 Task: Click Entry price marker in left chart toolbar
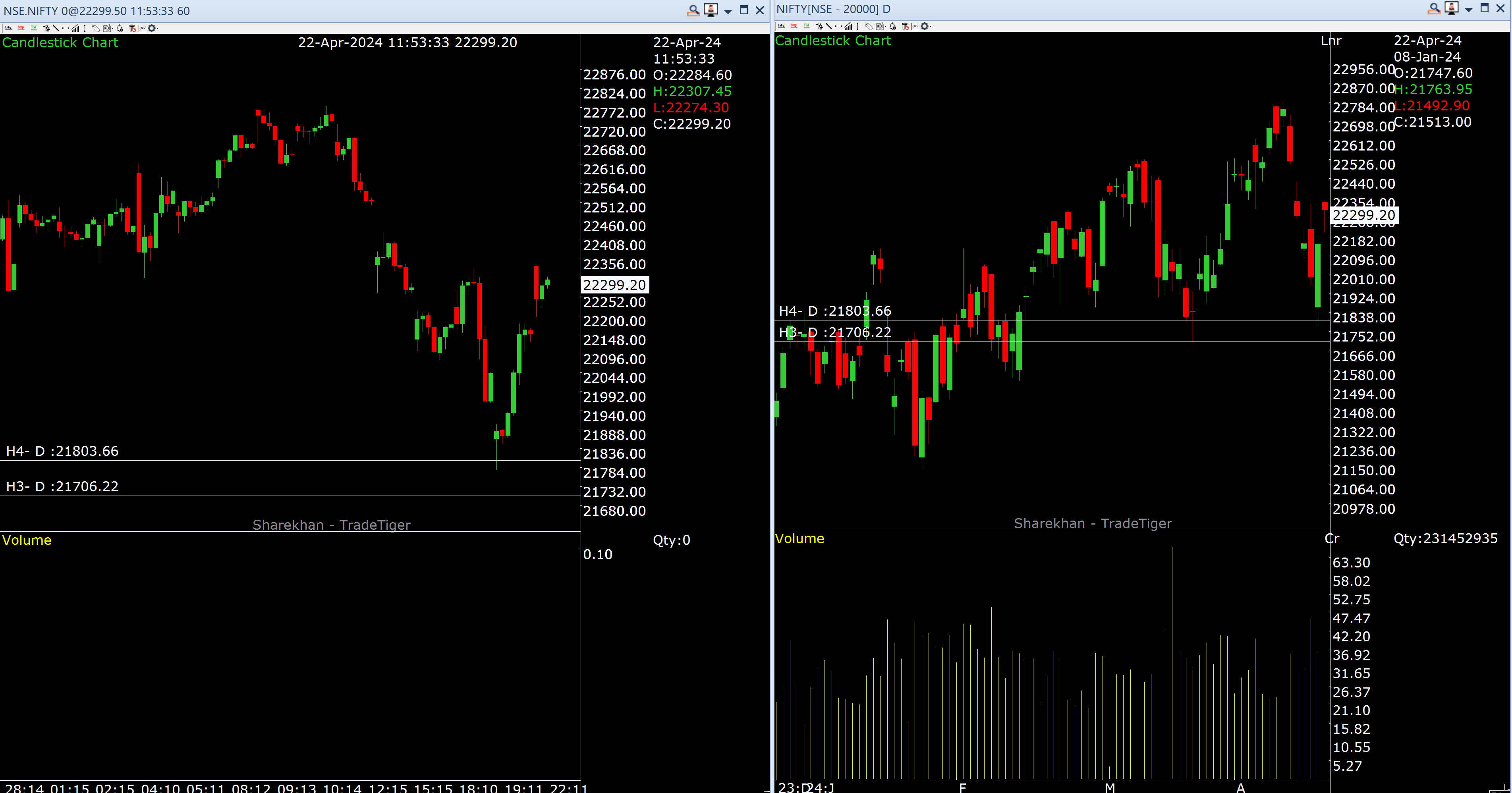9,28
